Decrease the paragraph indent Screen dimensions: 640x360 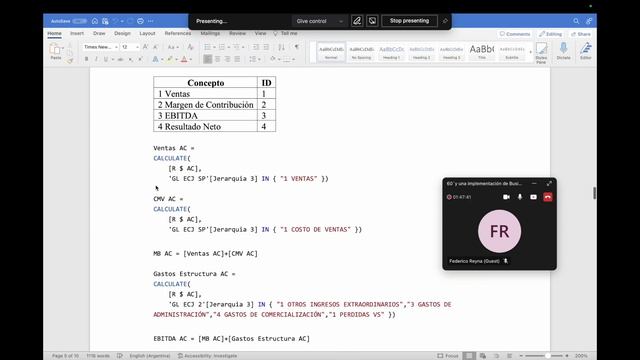tap(256, 47)
